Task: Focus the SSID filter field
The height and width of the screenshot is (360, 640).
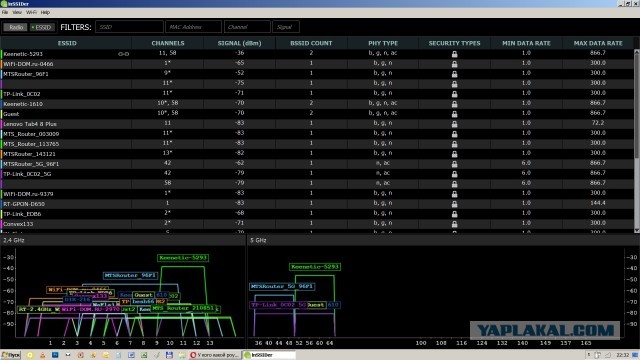Action: point(129,27)
